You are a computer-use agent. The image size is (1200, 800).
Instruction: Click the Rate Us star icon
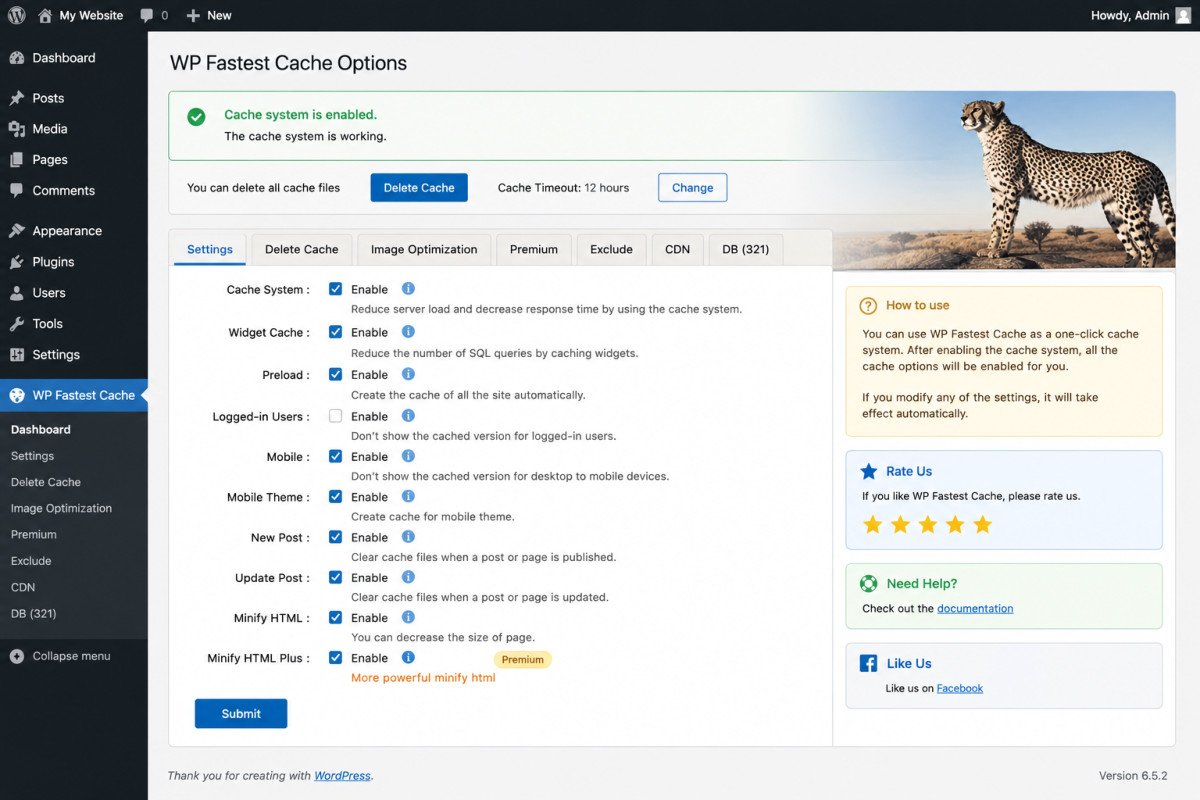[x=868, y=471]
